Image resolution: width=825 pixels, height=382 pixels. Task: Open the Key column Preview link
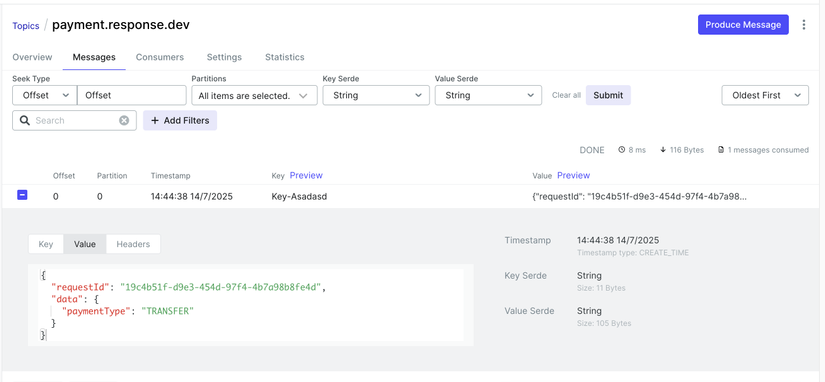pyautogui.click(x=306, y=175)
